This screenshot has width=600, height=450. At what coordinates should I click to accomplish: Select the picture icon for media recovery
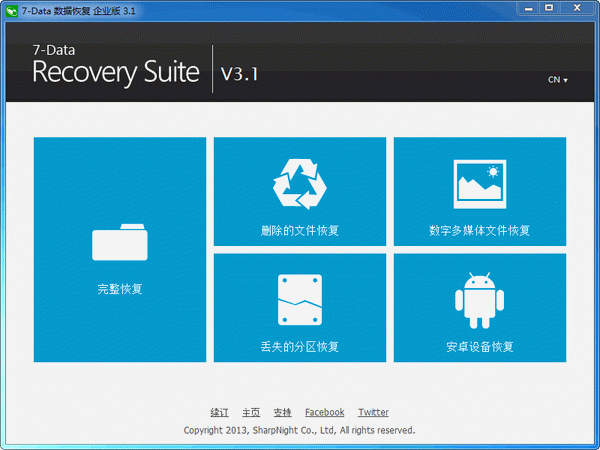pos(480,184)
